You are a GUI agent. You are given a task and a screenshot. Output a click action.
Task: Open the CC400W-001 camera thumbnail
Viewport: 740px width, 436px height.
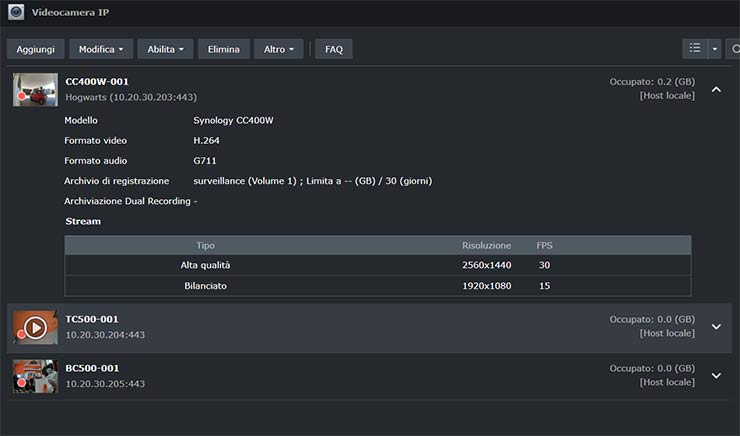35,89
